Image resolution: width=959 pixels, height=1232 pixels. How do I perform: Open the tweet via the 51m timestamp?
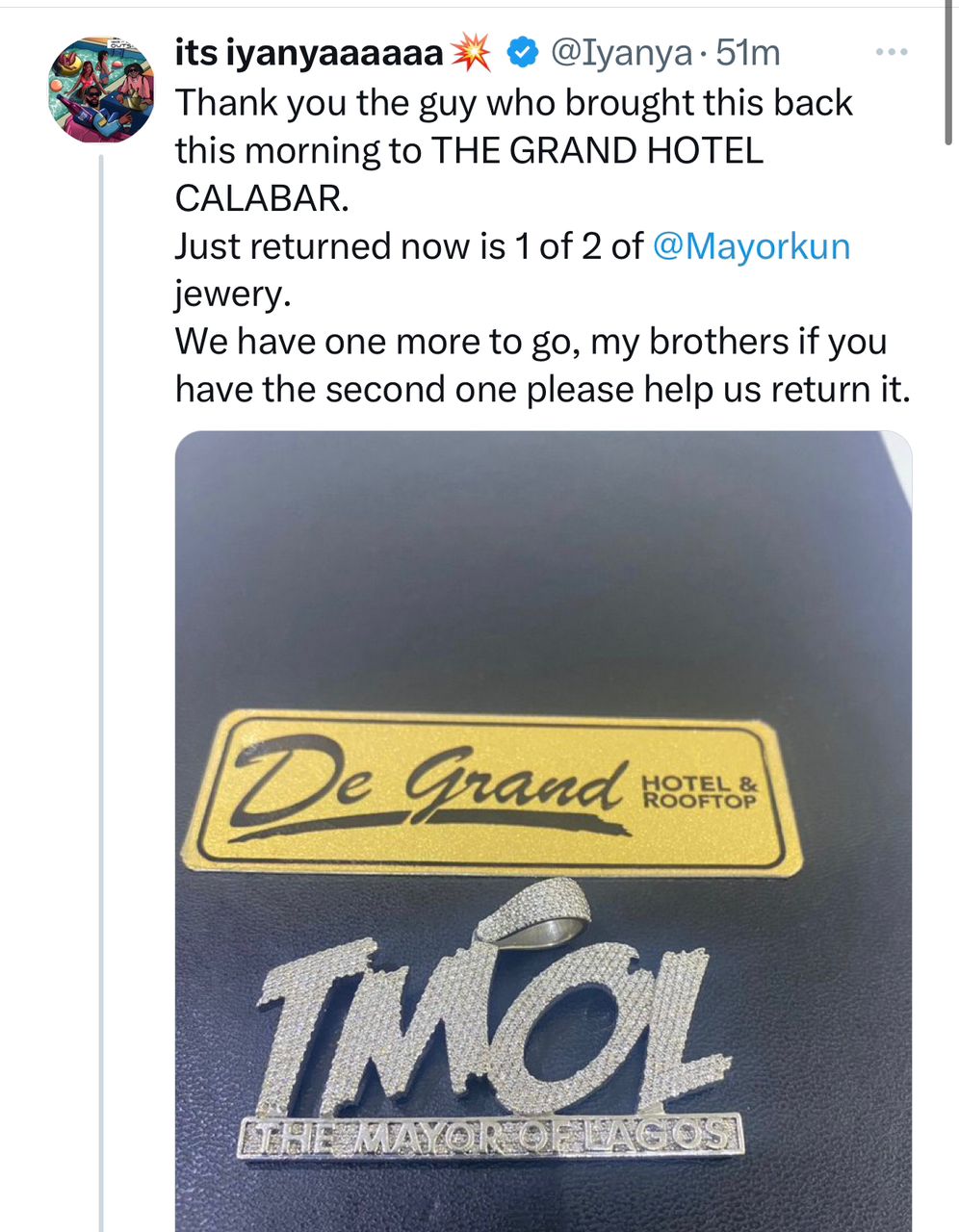[x=747, y=54]
